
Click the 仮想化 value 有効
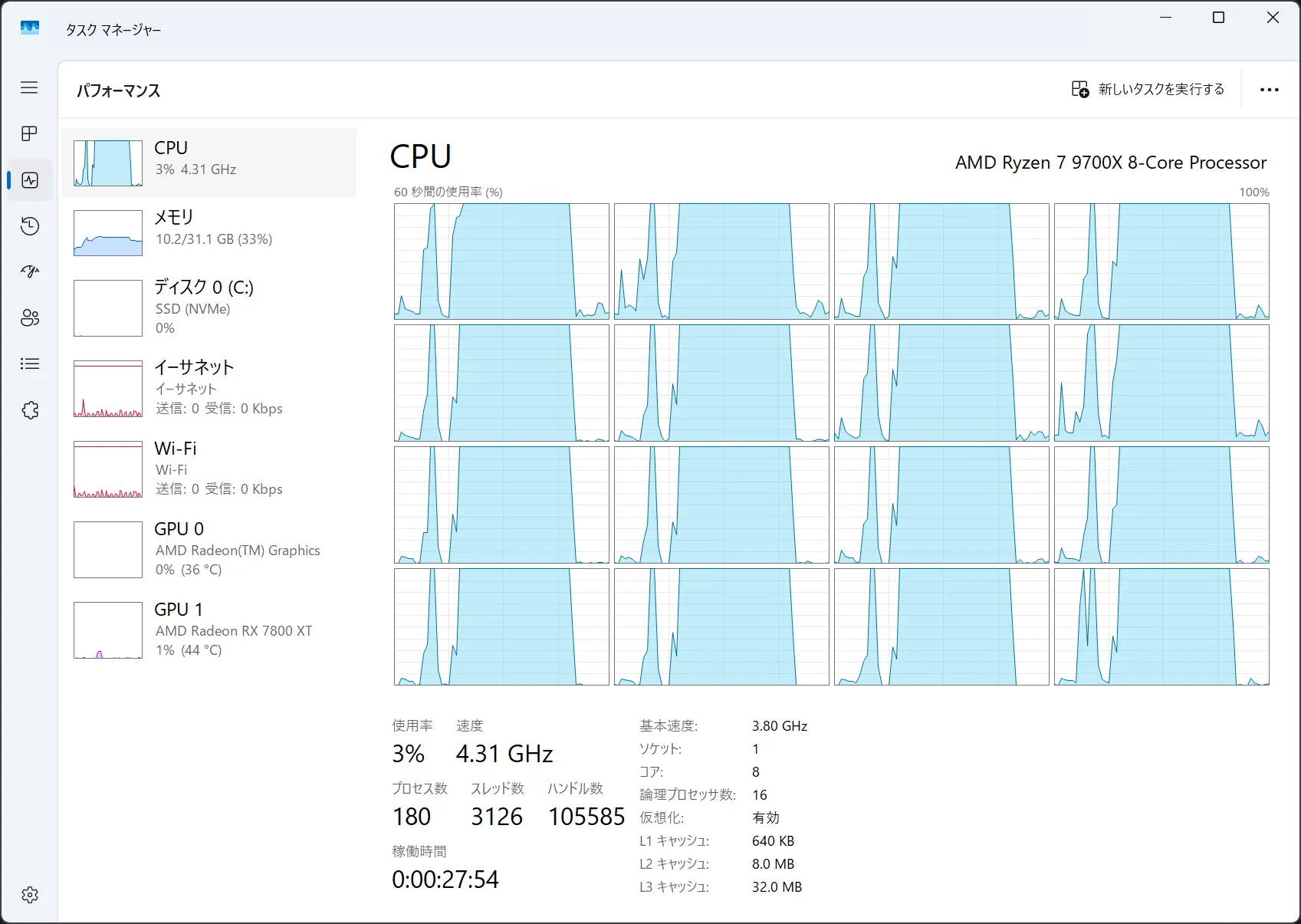click(x=766, y=818)
